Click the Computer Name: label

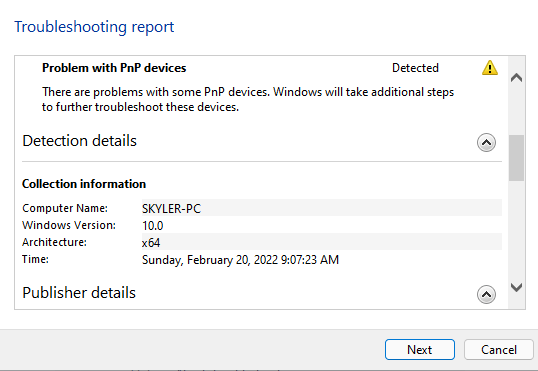click(x=65, y=208)
